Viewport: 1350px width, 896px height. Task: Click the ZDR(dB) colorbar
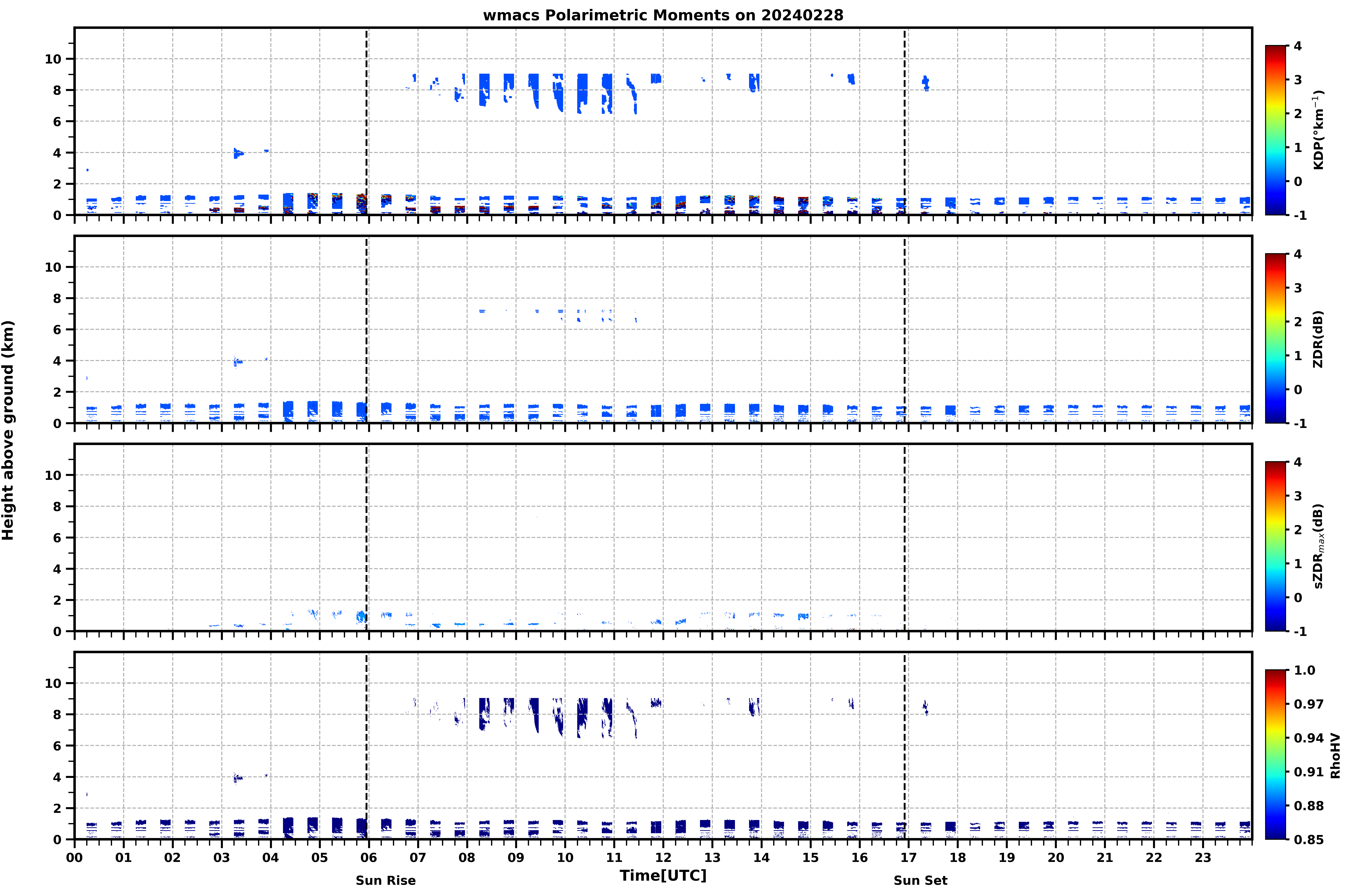(1275, 338)
